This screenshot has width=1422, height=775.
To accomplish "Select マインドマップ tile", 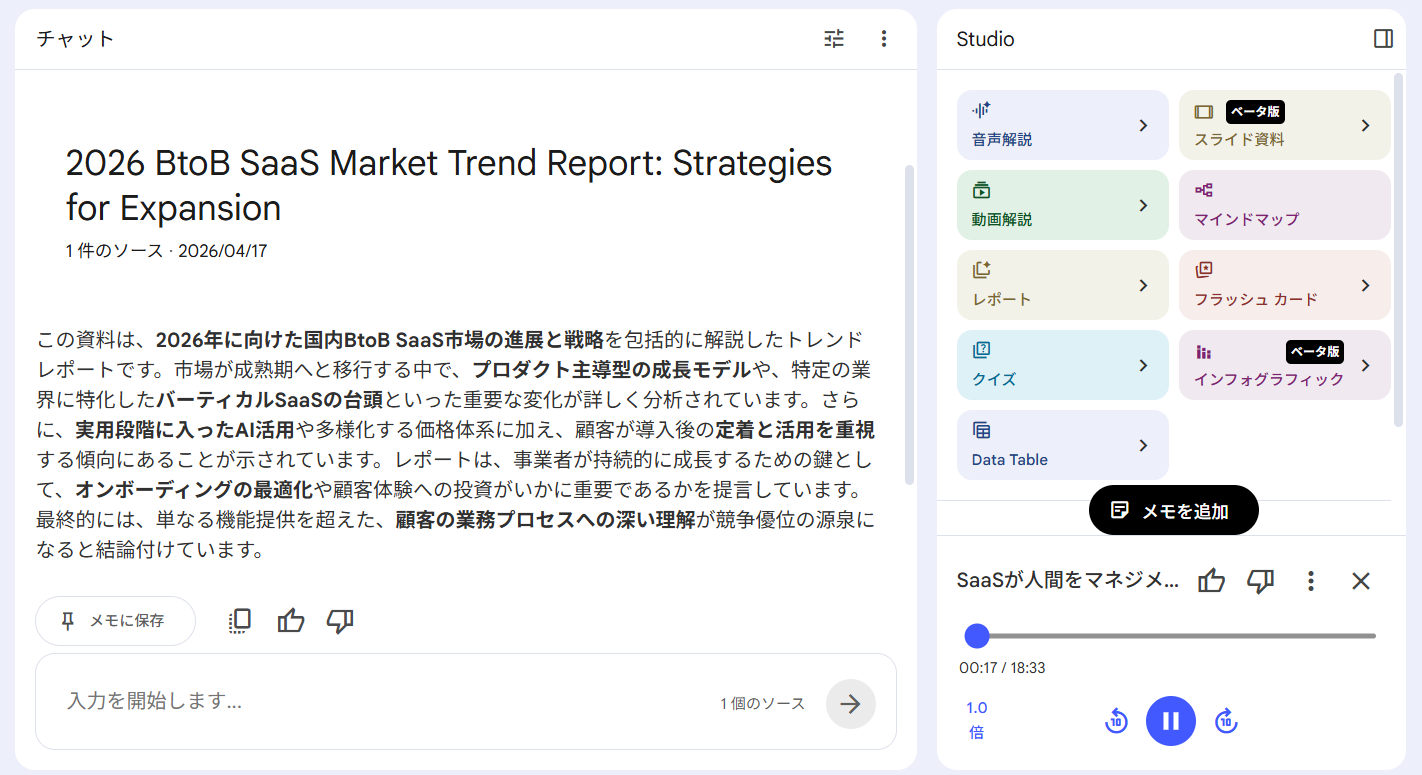I will tap(1285, 205).
